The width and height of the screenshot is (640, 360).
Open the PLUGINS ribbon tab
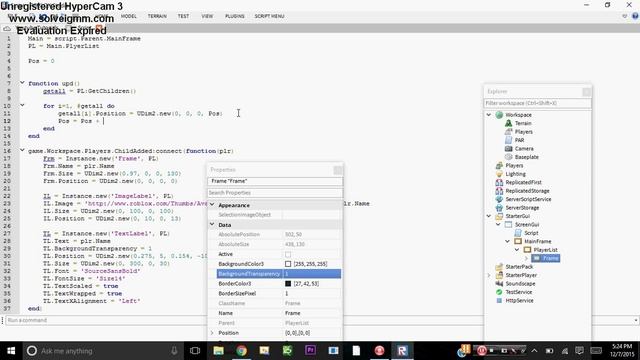click(x=235, y=16)
